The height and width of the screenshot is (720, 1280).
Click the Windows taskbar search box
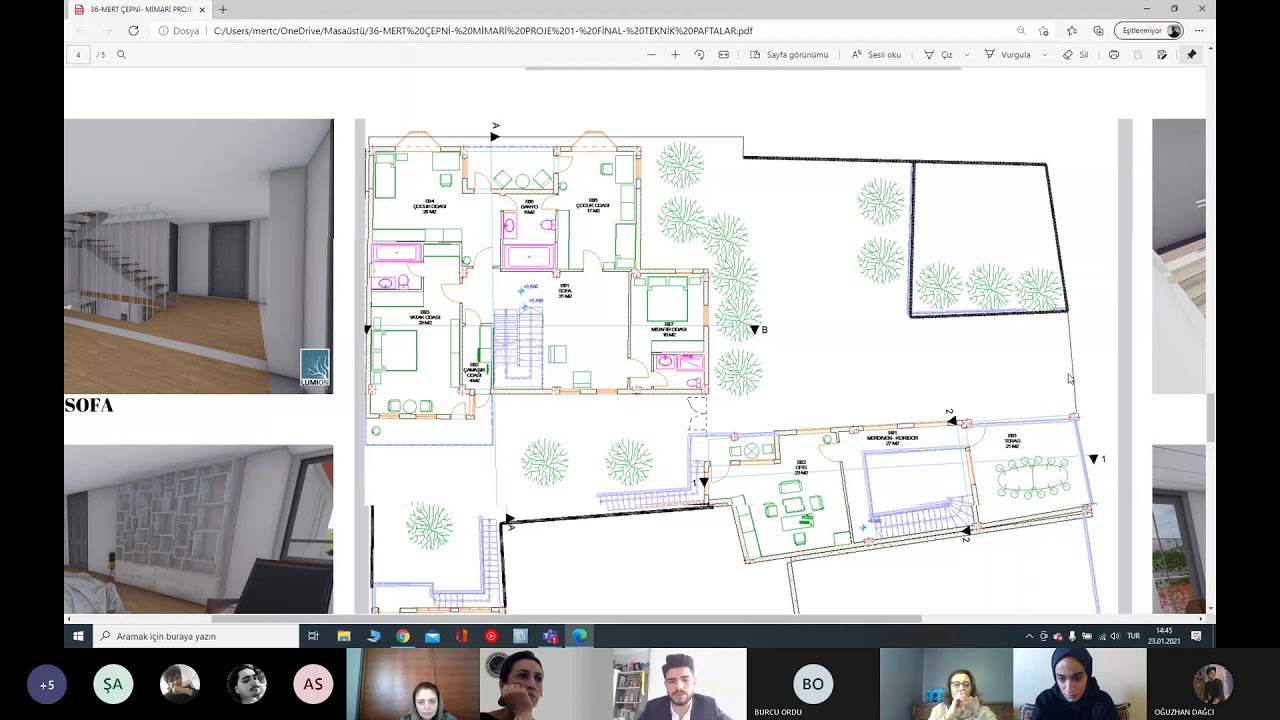[196, 636]
